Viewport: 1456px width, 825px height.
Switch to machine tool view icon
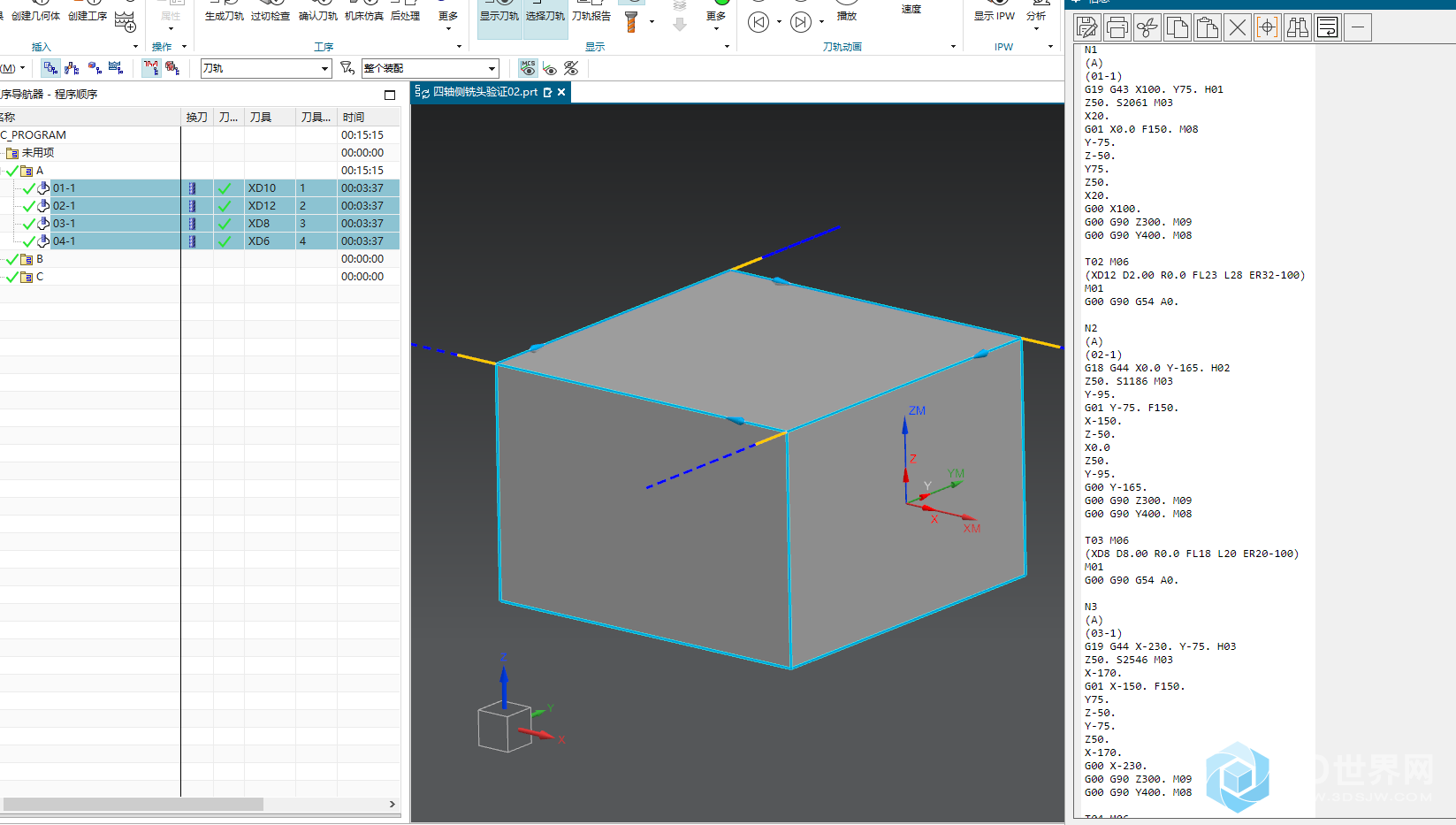[72, 68]
